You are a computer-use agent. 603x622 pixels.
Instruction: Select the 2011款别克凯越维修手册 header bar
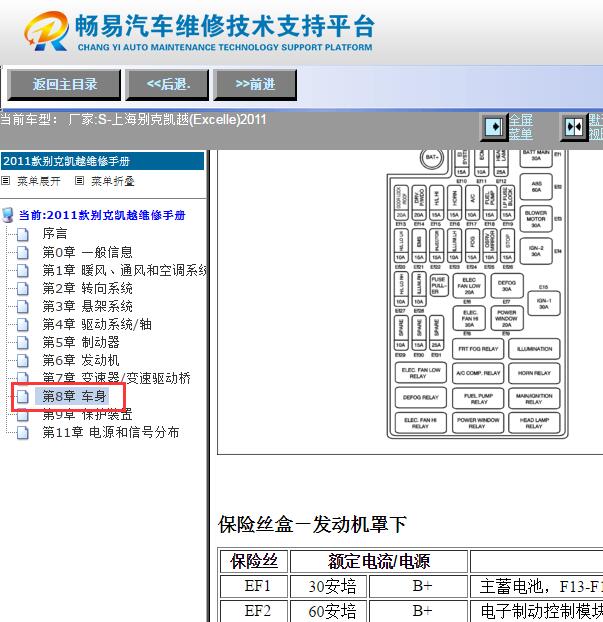[x=102, y=161]
